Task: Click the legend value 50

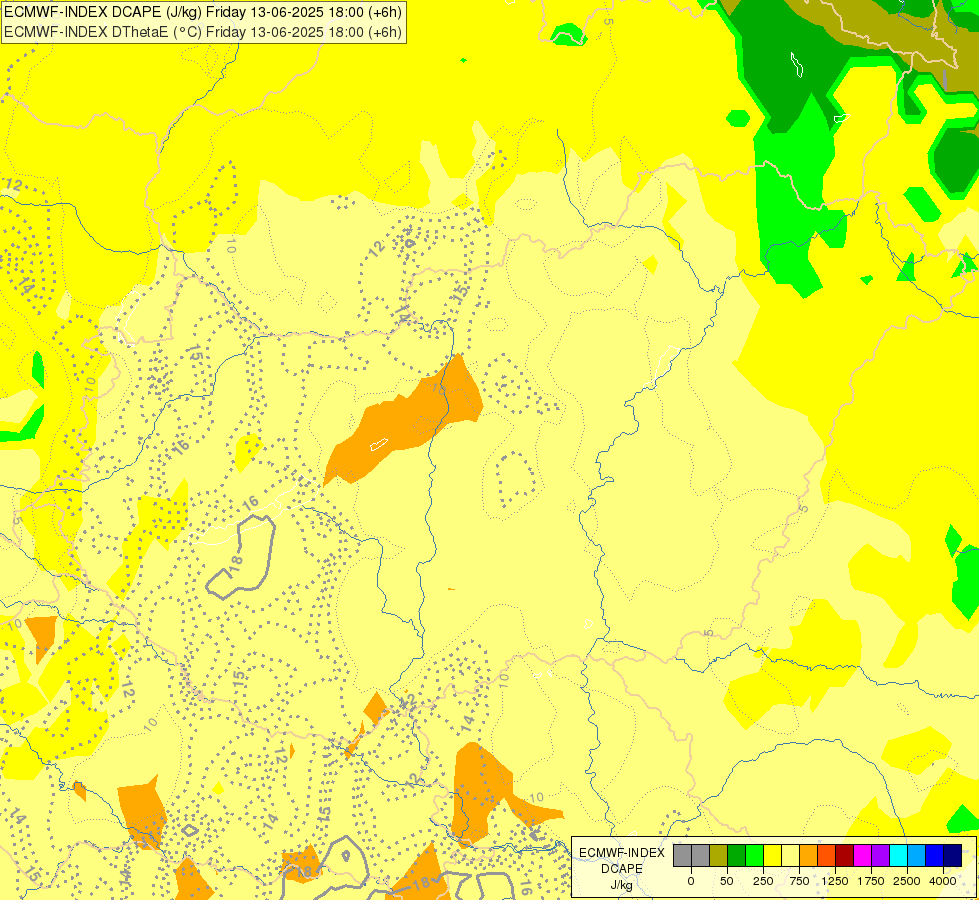Action: point(727,881)
